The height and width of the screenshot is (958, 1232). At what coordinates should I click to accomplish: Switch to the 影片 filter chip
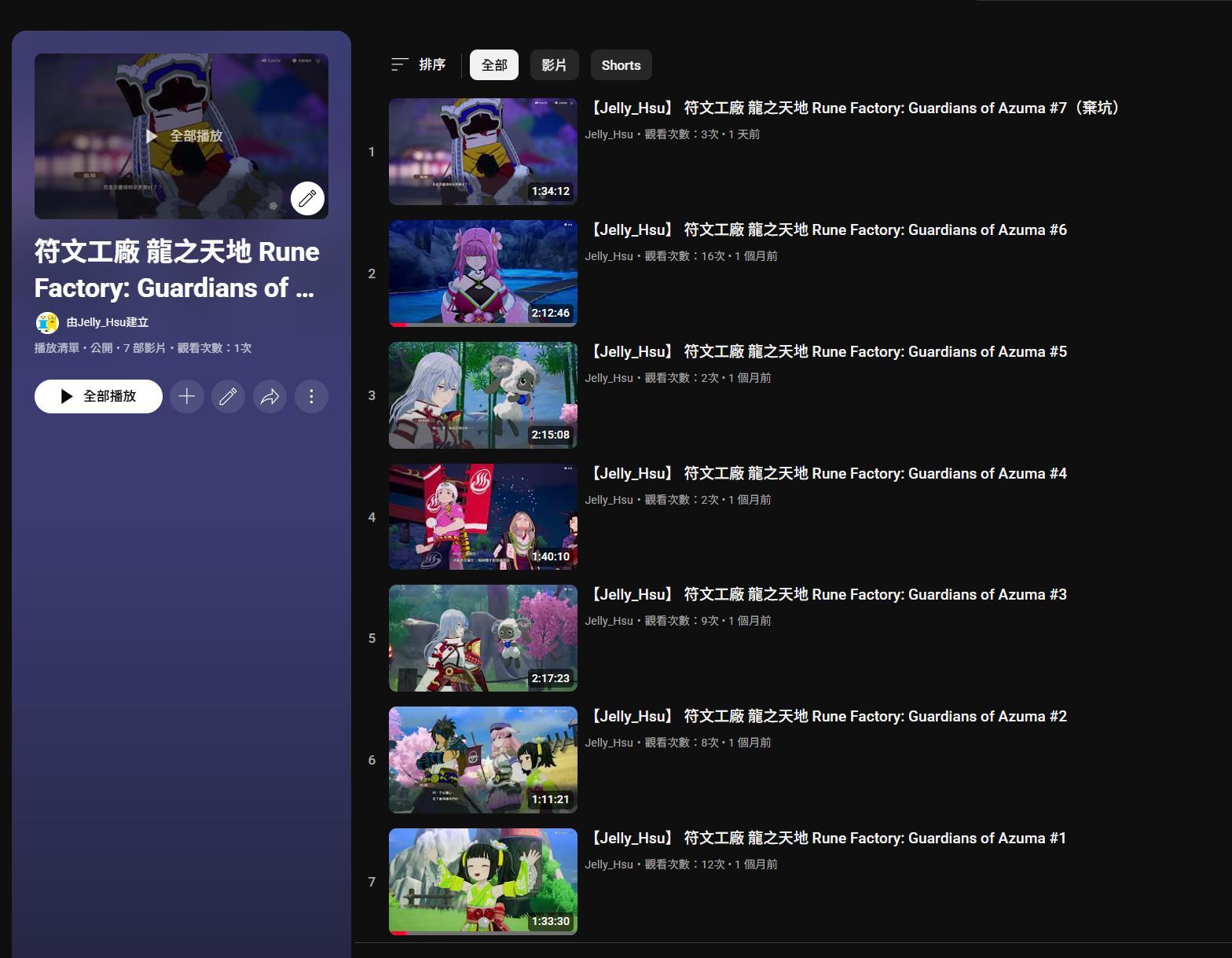click(x=554, y=65)
